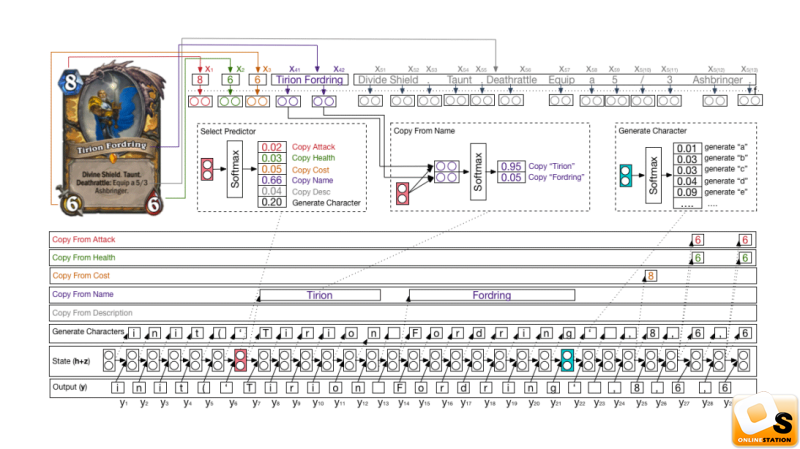Viewport: 800px width, 449px height.
Task: Click the generate "e" label
Action: (x=726, y=192)
